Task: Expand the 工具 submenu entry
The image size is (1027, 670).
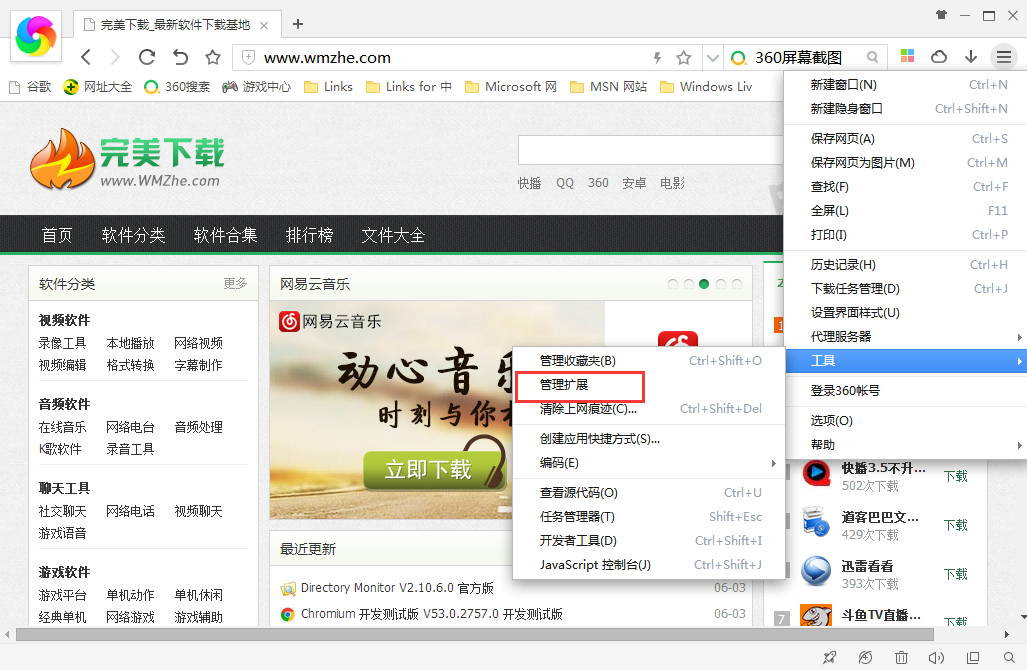Action: pyautogui.click(x=906, y=361)
